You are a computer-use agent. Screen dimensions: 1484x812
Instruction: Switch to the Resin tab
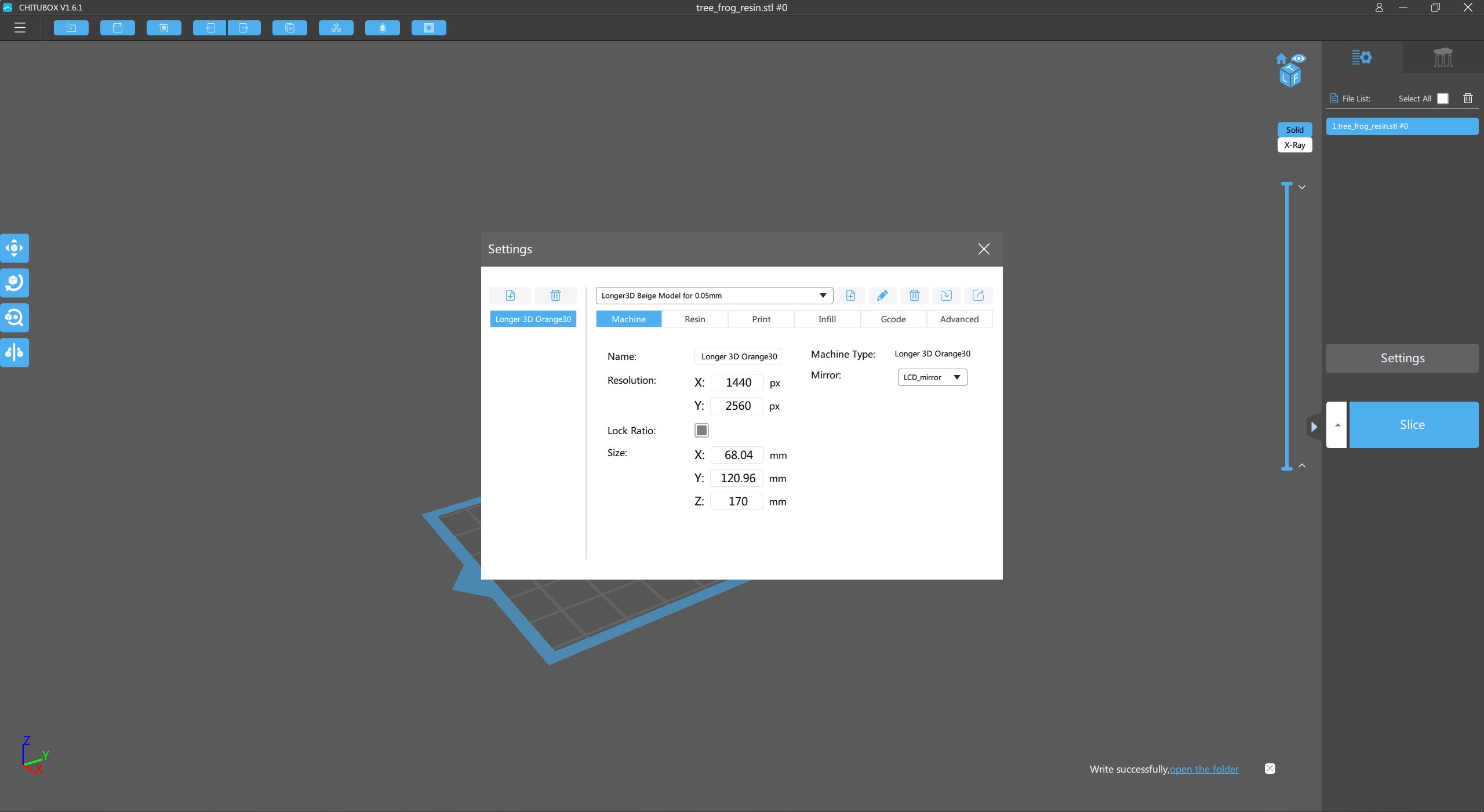(x=694, y=319)
